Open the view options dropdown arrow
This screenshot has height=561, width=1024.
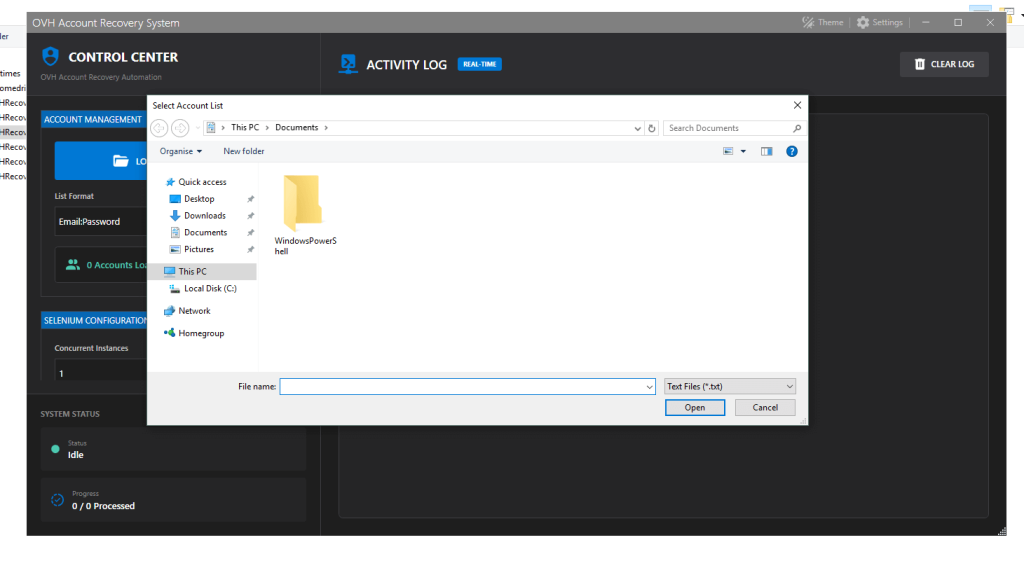743,151
